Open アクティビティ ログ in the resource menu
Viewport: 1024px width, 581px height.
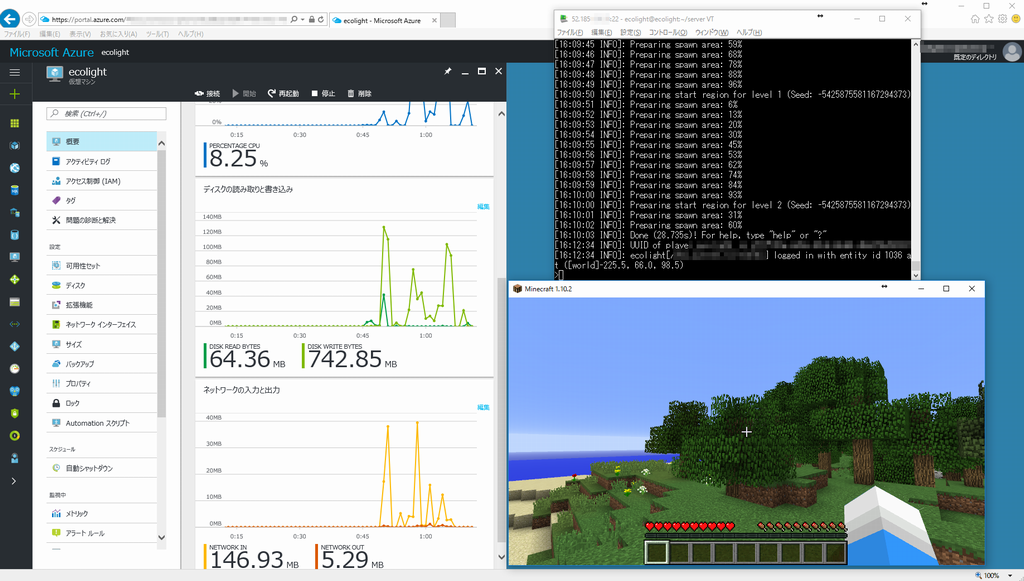tap(102, 161)
